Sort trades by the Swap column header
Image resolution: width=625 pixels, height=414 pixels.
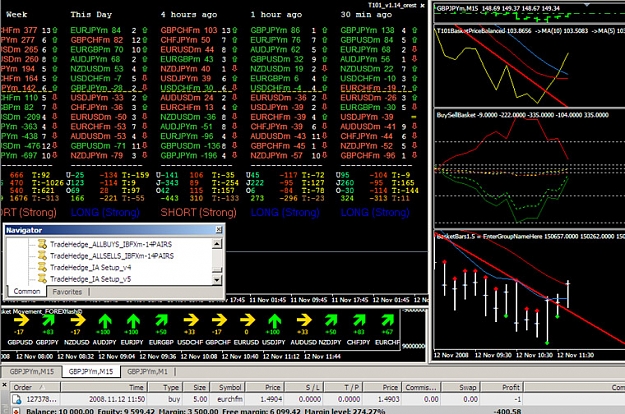pyautogui.click(x=461, y=387)
